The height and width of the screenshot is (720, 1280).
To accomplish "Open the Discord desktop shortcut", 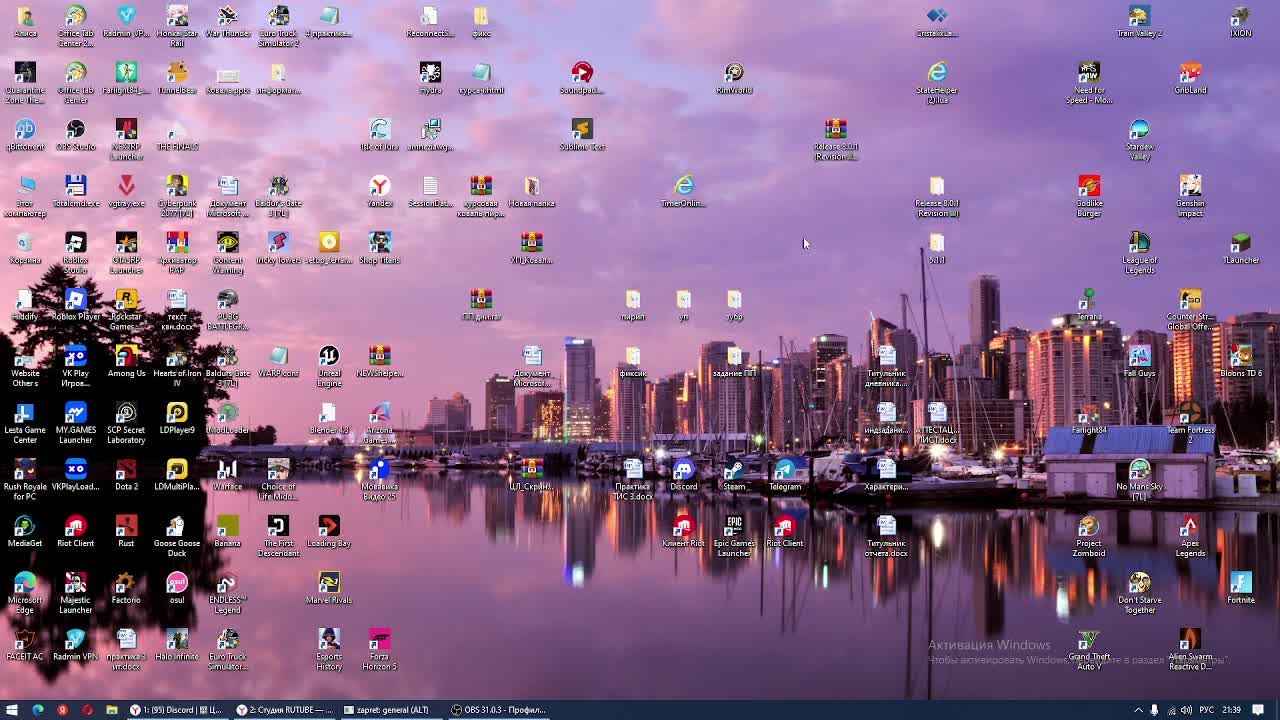I will tap(684, 475).
